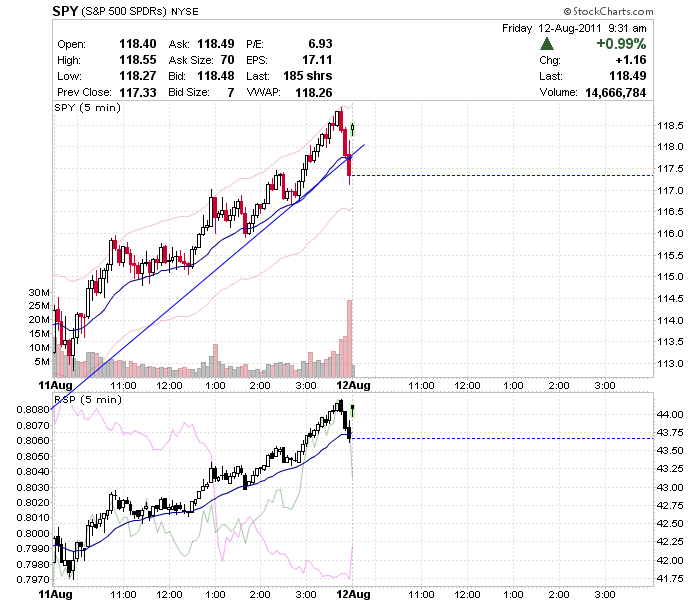Select the Prev Close value 117.33
Screen dimensions: 700x603
click(138, 92)
